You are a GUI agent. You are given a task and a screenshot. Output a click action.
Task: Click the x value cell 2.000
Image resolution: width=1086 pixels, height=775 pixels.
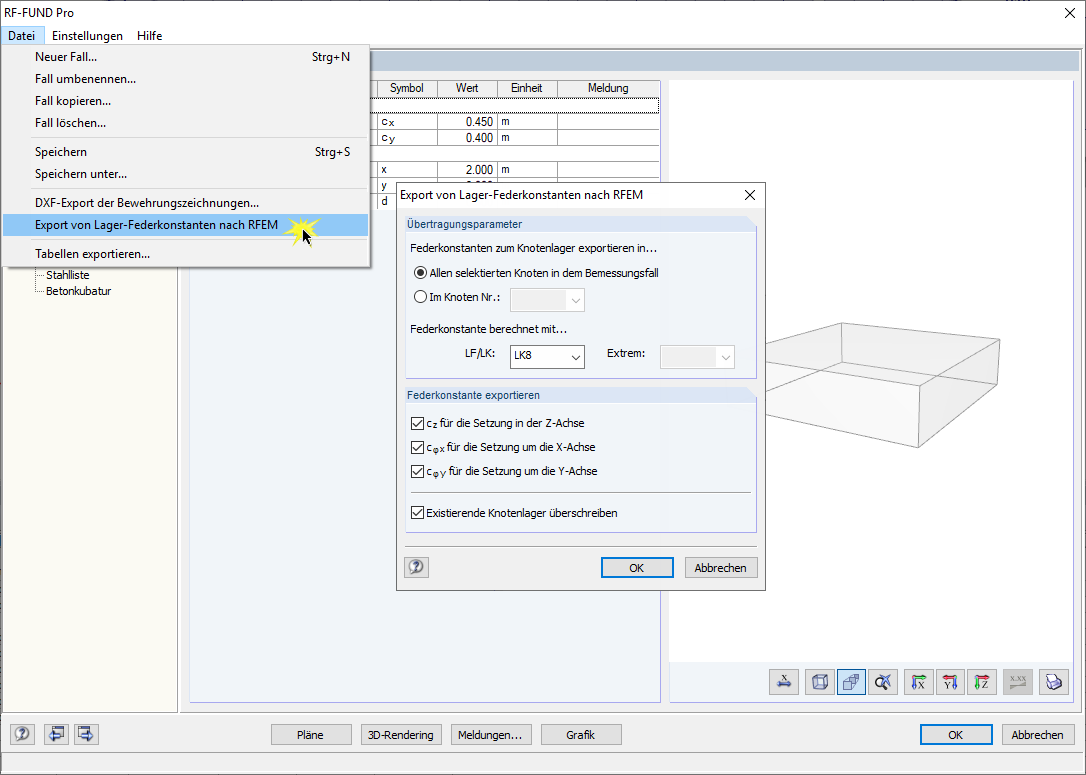(x=468, y=170)
